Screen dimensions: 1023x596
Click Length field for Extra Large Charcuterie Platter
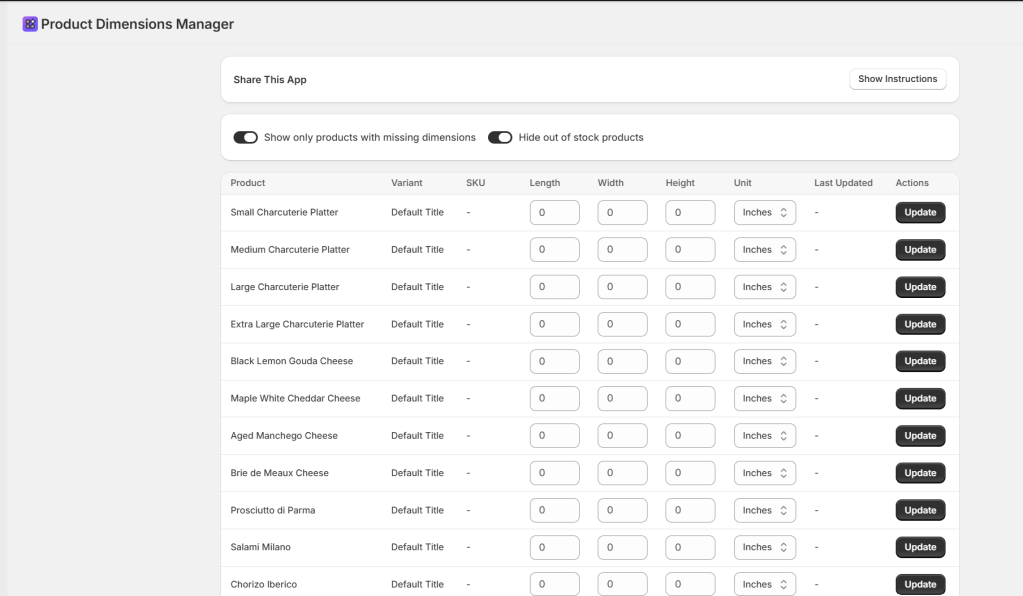[x=554, y=324]
